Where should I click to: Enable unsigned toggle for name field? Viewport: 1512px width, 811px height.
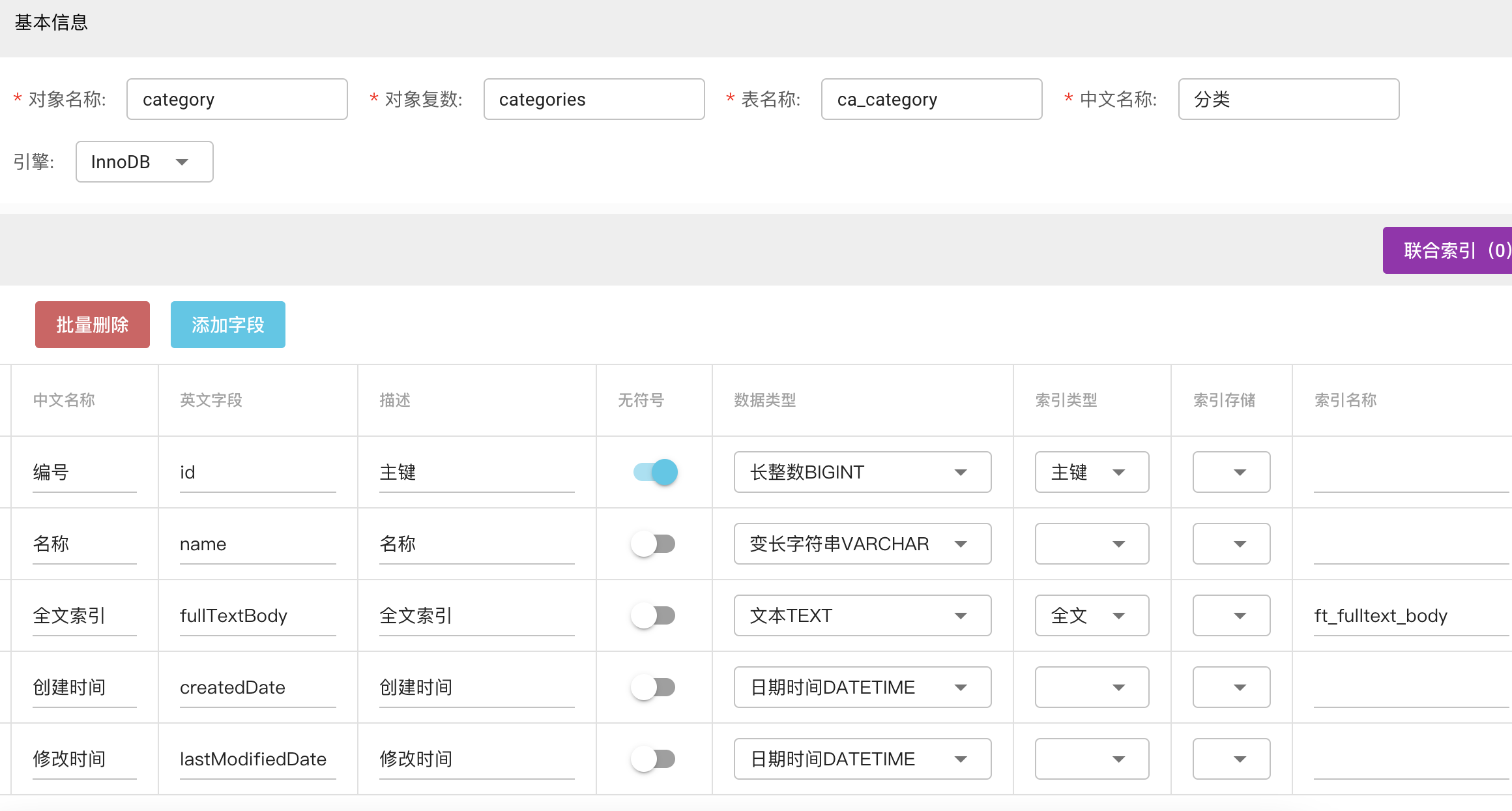(654, 544)
